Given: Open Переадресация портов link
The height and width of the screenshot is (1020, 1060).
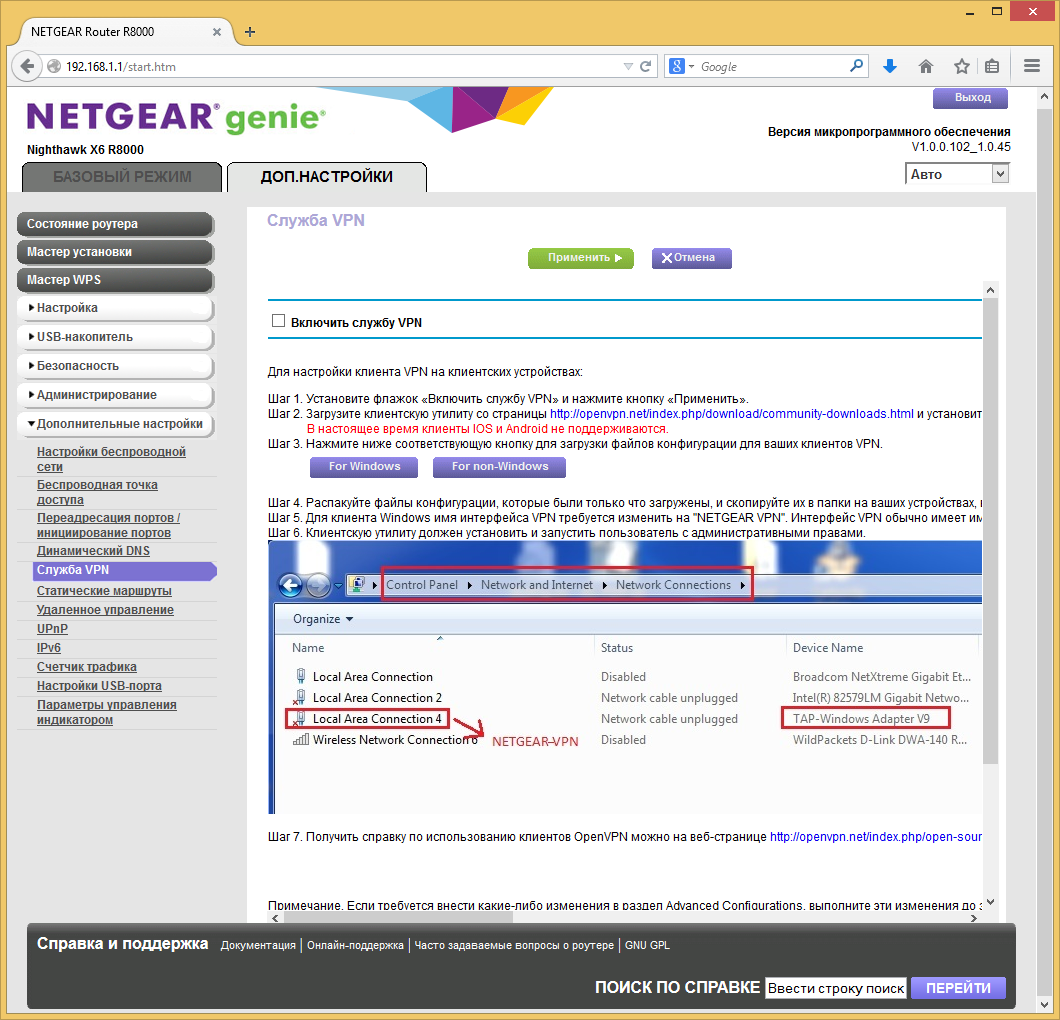Looking at the screenshot, I should point(108,525).
